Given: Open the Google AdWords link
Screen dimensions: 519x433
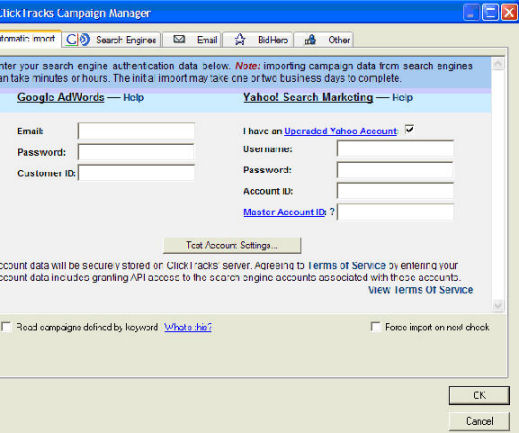Looking at the screenshot, I should tap(61, 97).
